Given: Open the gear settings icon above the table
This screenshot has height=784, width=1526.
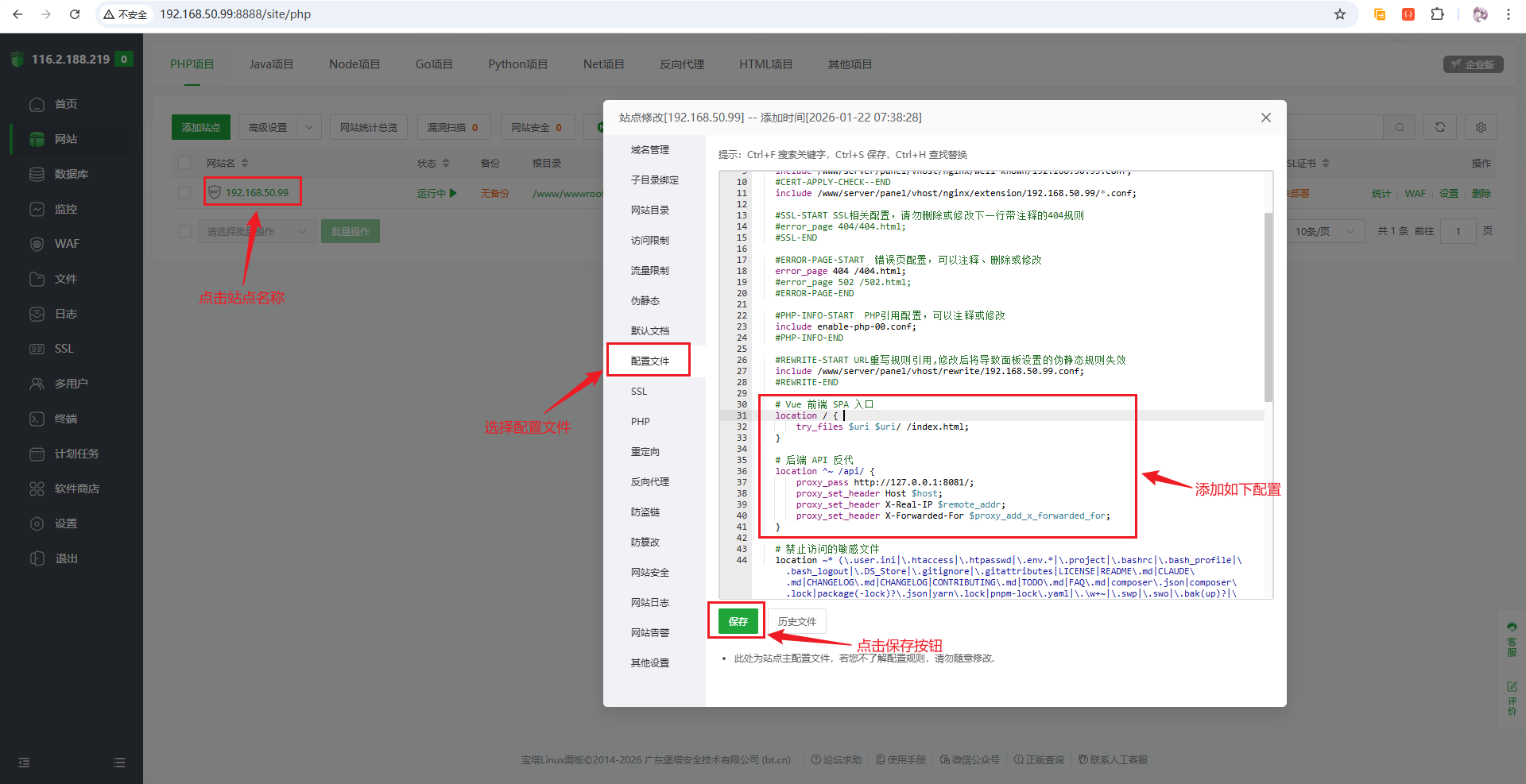Looking at the screenshot, I should [1481, 127].
